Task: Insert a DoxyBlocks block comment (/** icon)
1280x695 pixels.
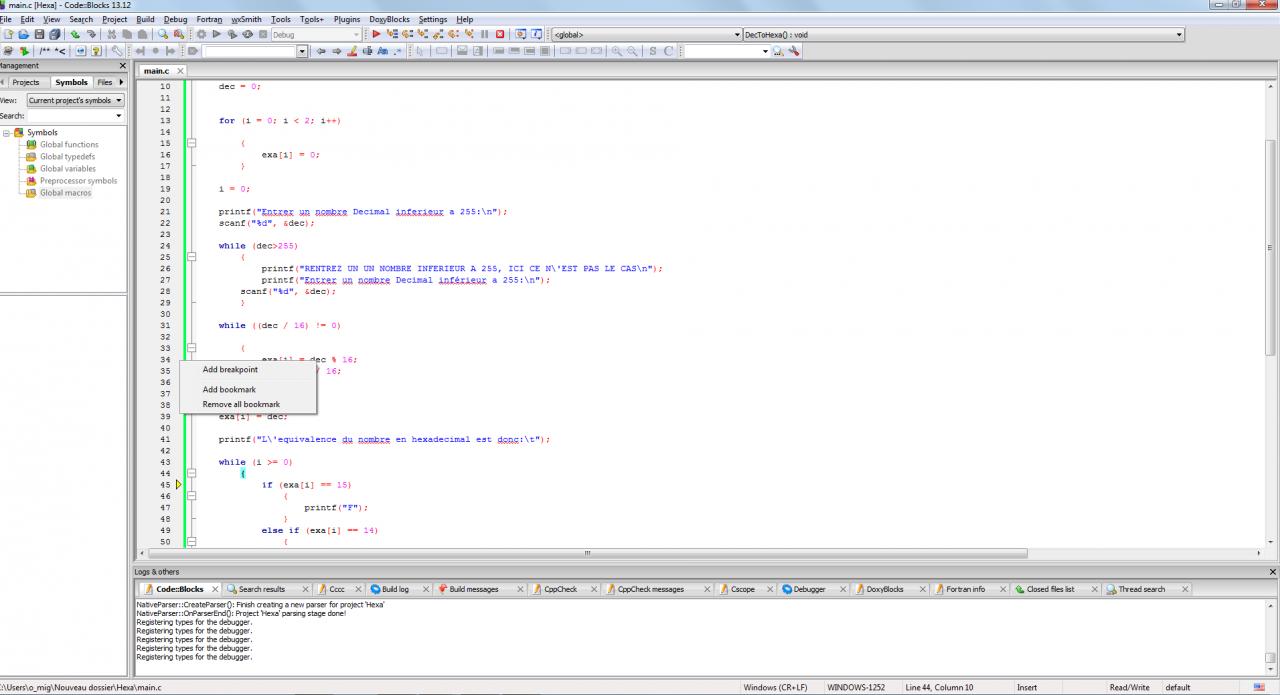Action: point(44,50)
